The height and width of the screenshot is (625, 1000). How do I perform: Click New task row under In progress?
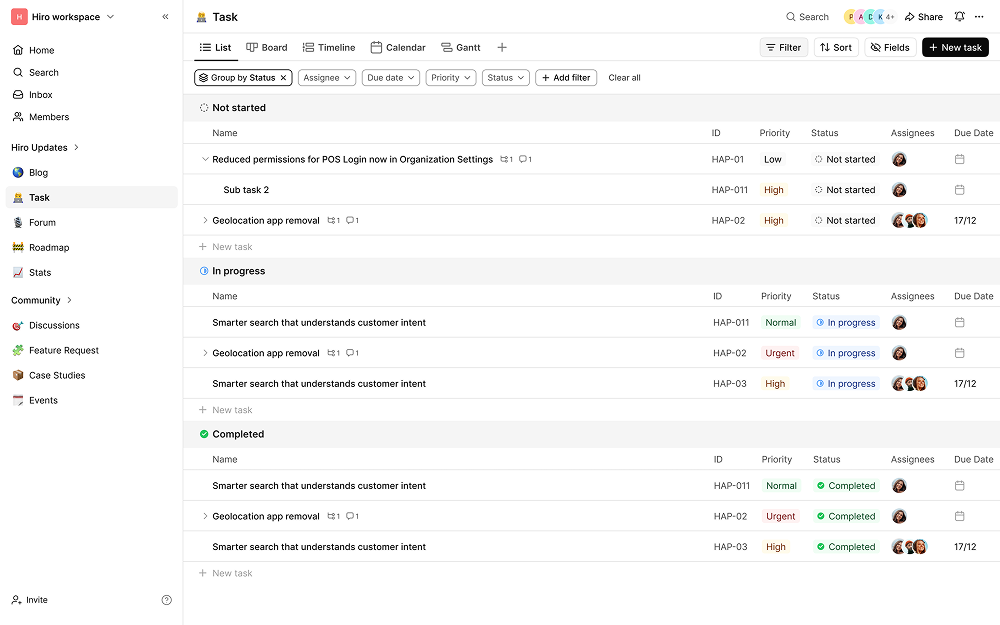coord(225,410)
